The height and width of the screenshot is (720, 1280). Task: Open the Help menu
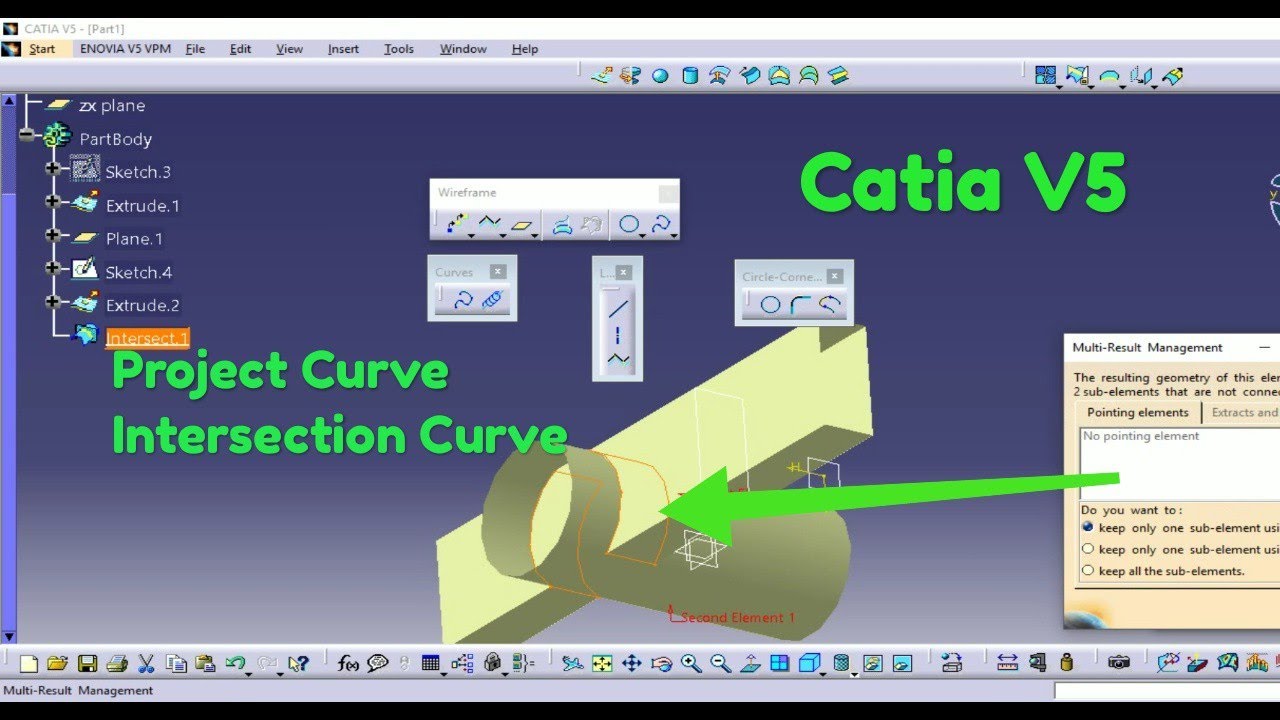pyautogui.click(x=525, y=48)
